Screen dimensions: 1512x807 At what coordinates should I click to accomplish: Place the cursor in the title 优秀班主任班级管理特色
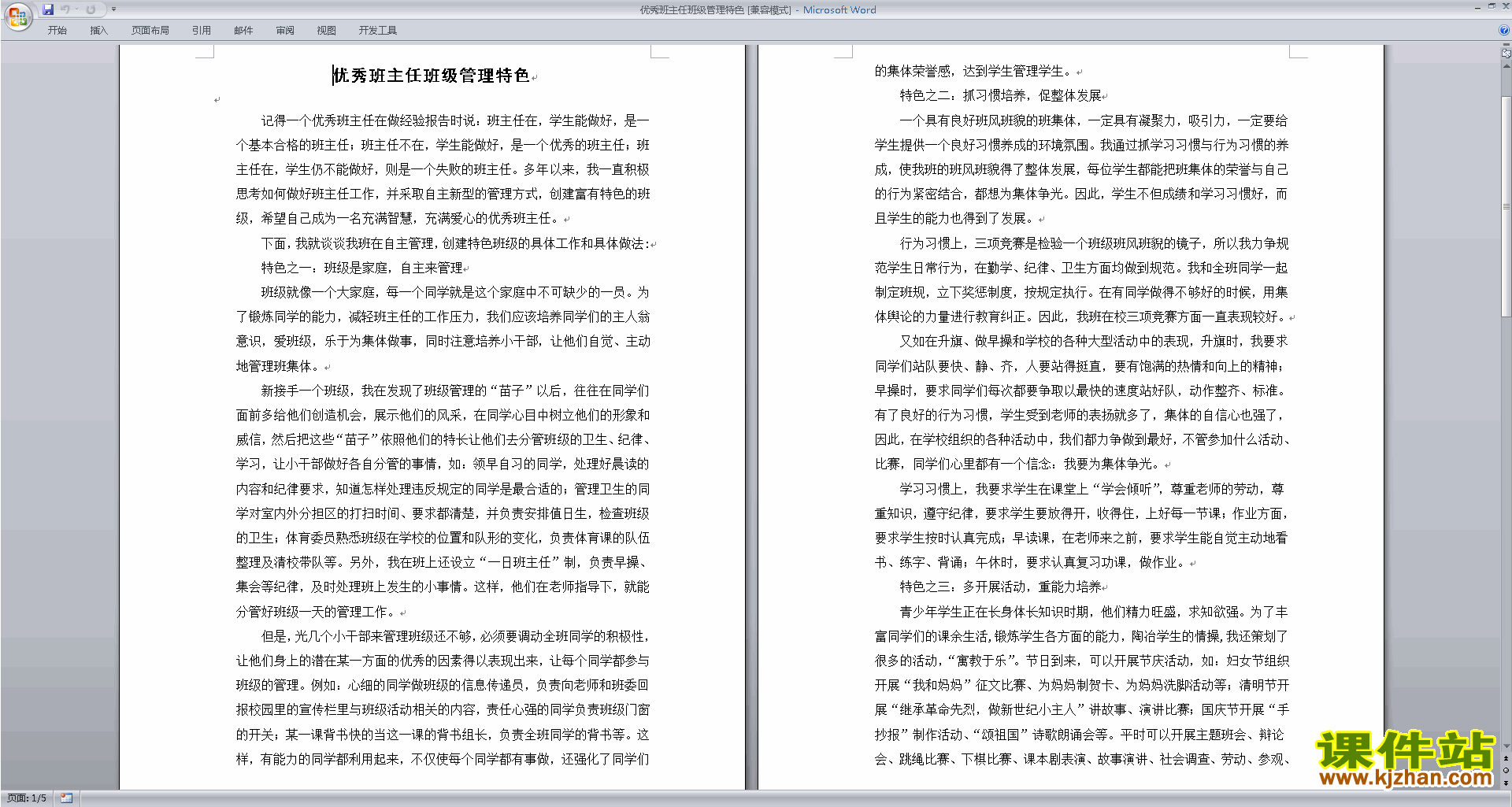(431, 76)
